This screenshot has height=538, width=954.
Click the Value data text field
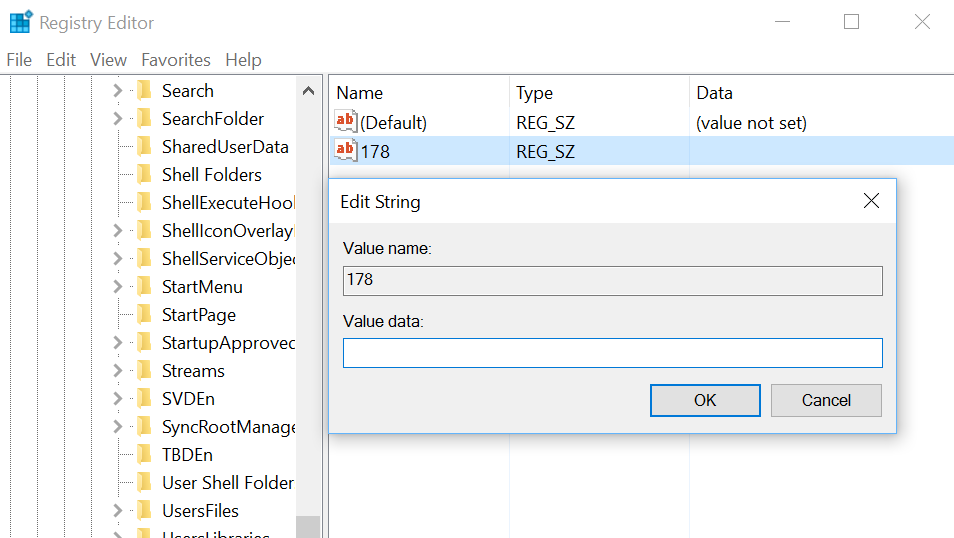click(612, 353)
